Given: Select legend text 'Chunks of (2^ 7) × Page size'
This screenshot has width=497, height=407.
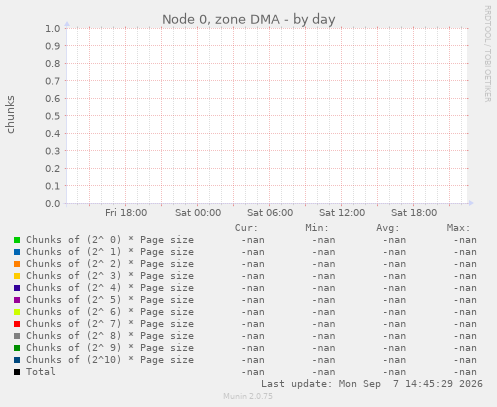Looking at the screenshot, I should 110,324.
